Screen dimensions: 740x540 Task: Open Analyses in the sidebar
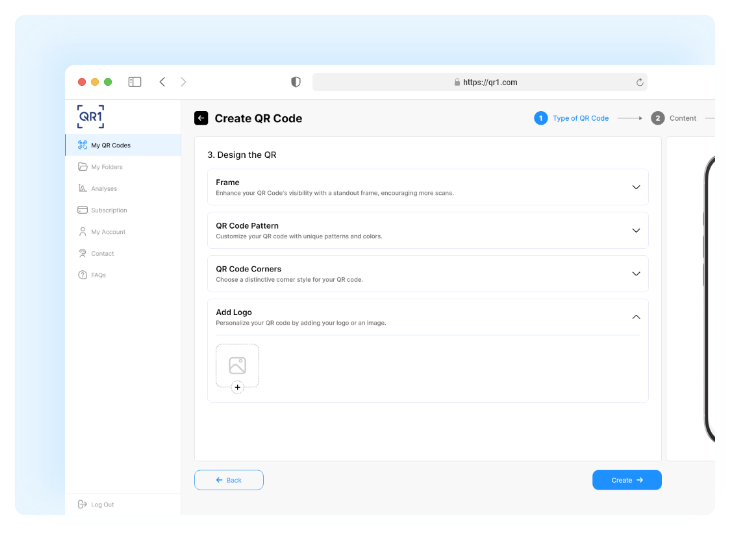click(x=104, y=188)
